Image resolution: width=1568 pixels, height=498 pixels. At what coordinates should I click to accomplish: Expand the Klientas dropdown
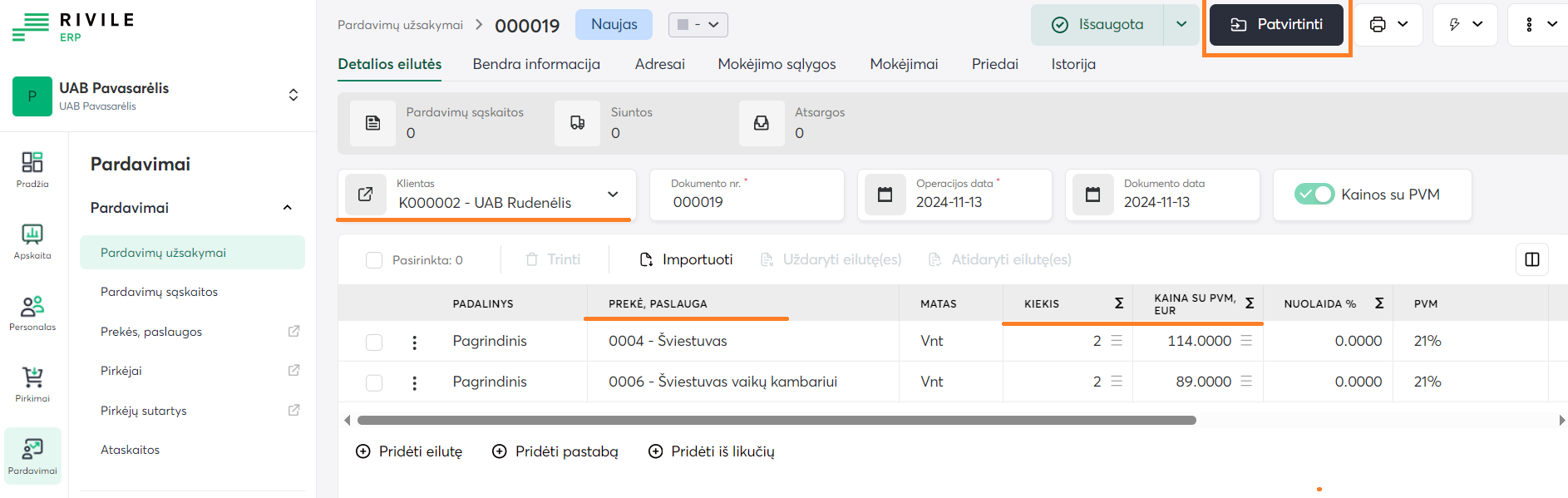pos(613,195)
